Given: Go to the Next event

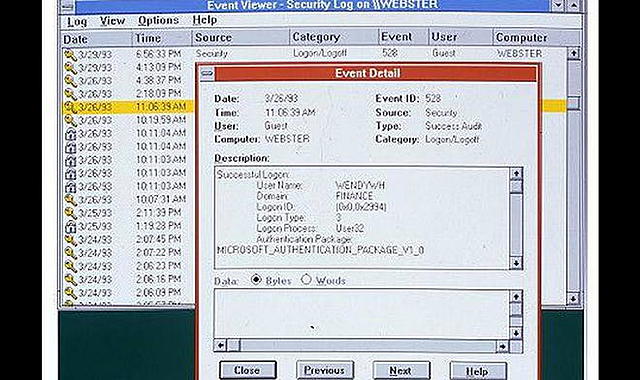Looking at the screenshot, I should pyautogui.click(x=401, y=370).
